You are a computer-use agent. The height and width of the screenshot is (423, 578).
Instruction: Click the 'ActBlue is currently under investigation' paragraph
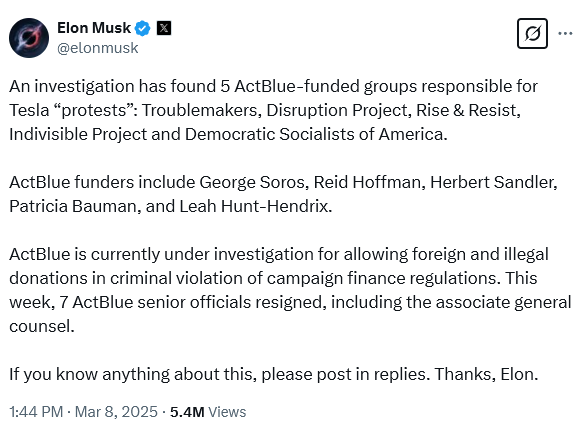click(x=290, y=290)
